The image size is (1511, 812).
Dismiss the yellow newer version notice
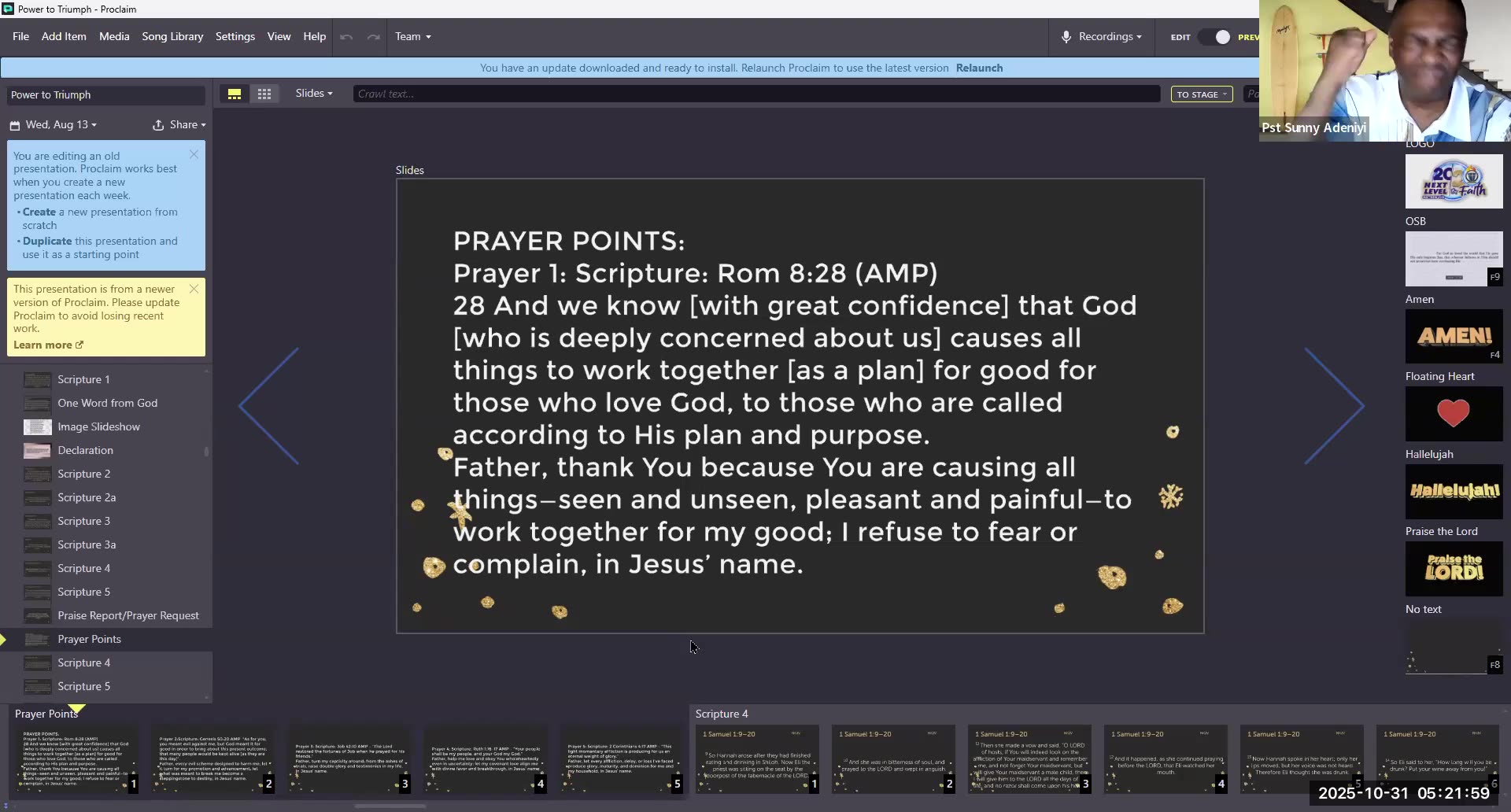coord(194,289)
